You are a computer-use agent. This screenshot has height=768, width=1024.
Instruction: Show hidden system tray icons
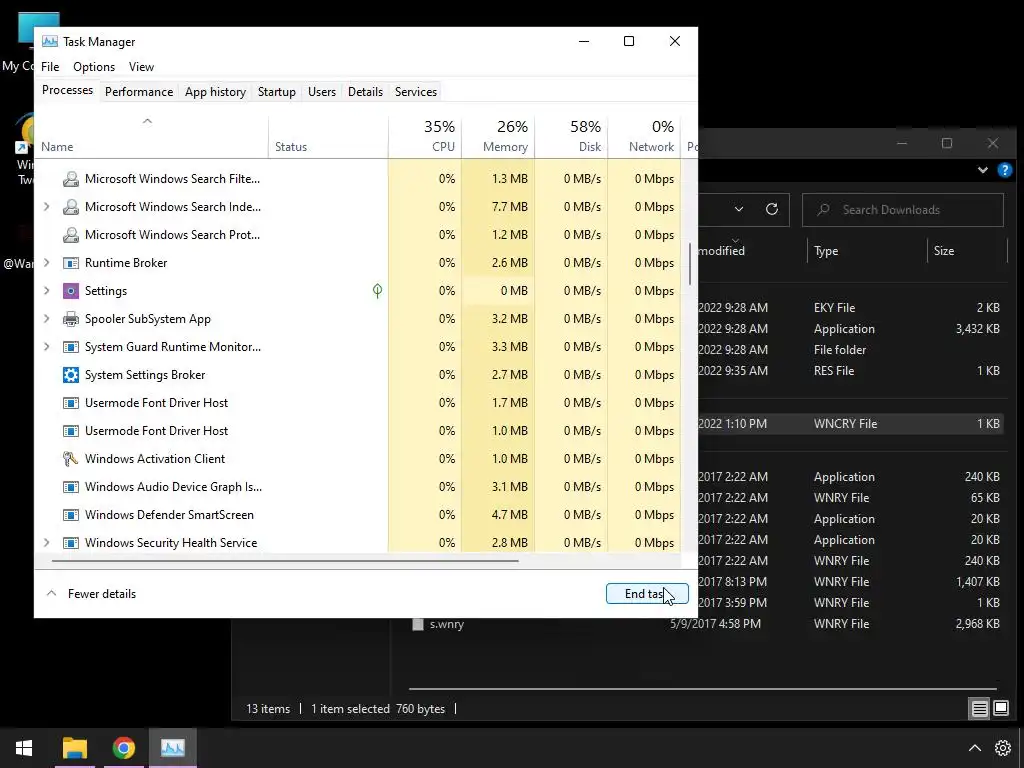[974, 748]
